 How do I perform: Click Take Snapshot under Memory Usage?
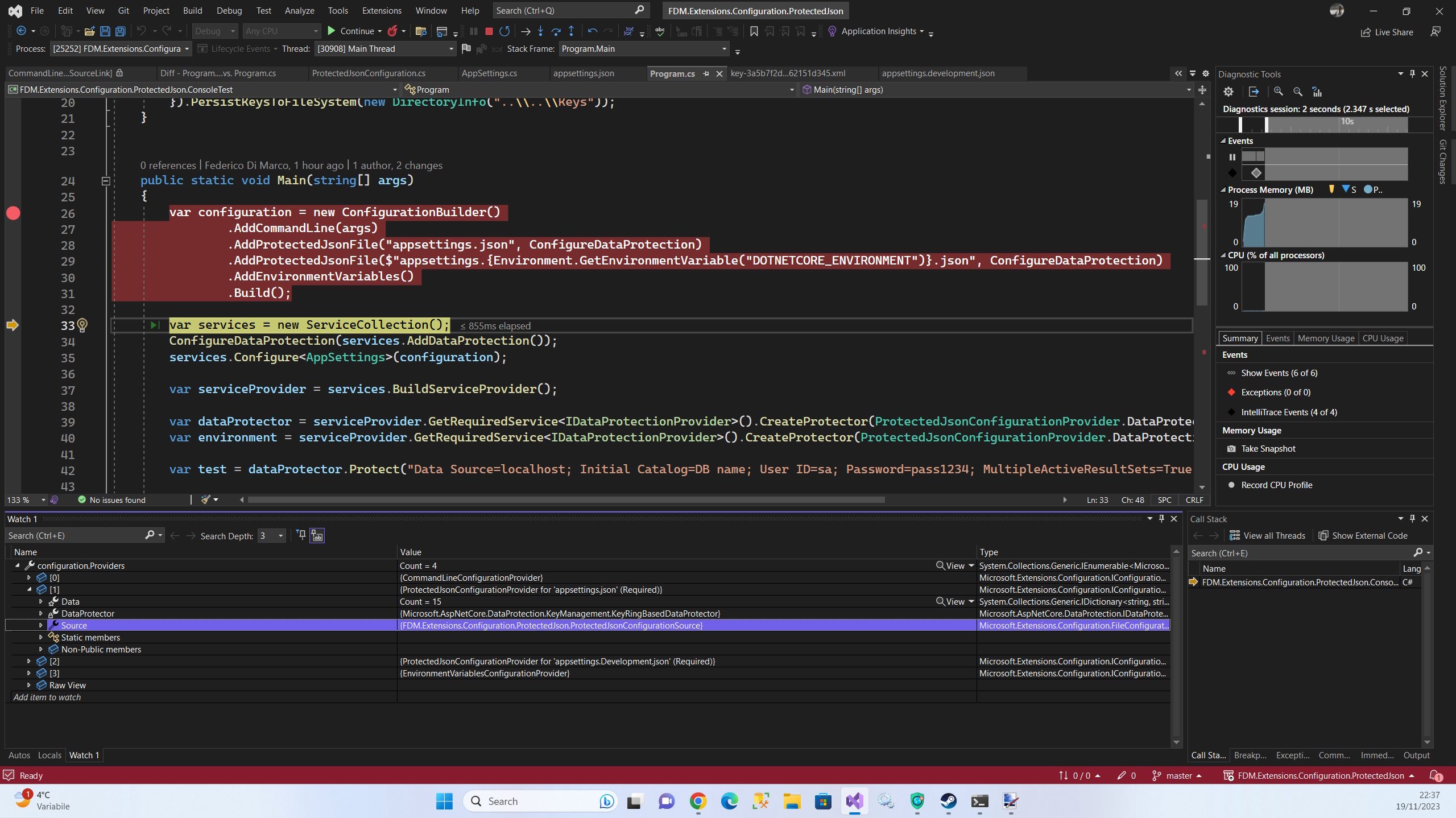tap(1268, 449)
